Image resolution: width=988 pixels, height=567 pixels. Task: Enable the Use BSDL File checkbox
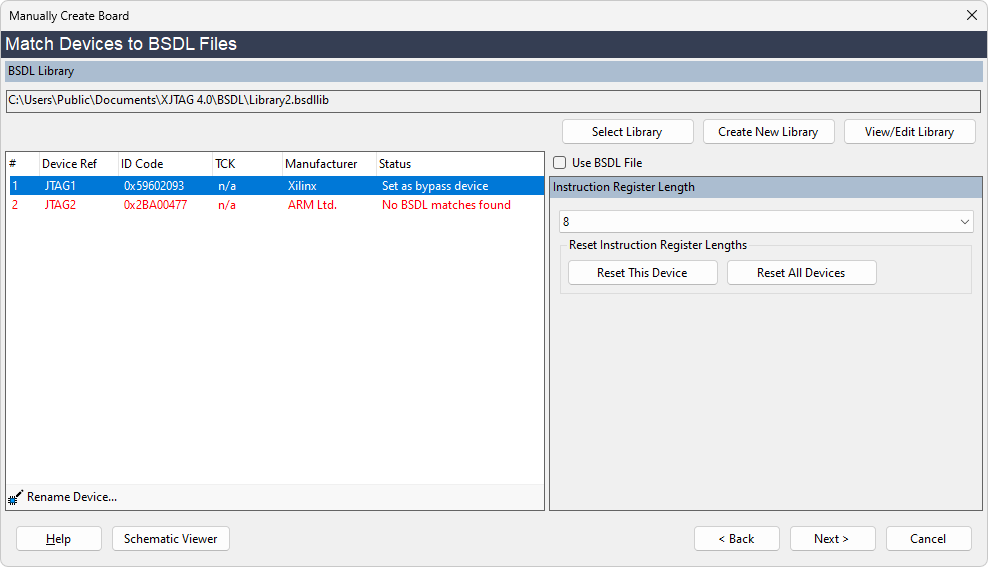coord(560,163)
